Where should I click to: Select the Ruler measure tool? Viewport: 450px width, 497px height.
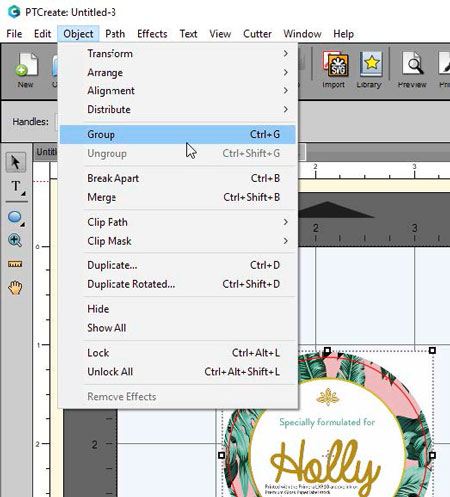[15, 264]
